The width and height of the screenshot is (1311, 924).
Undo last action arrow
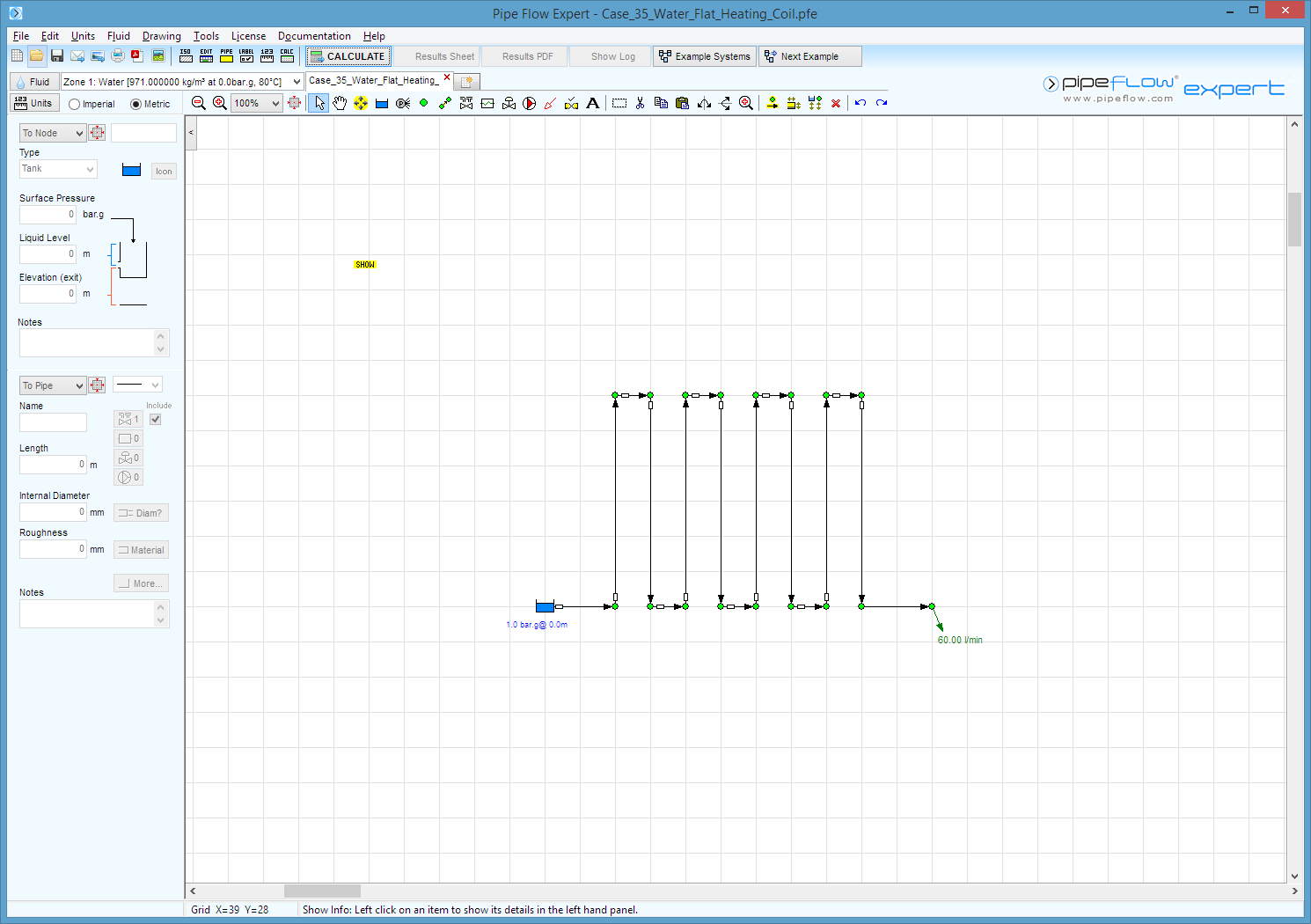tap(861, 103)
